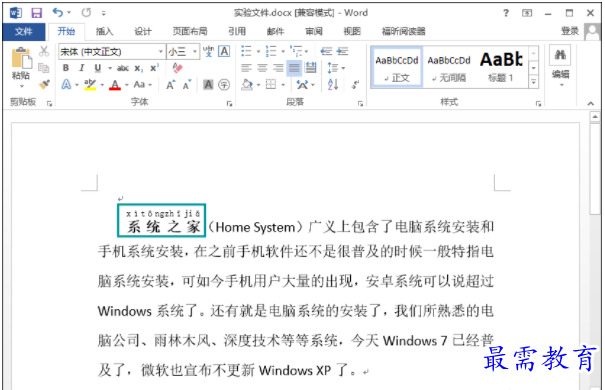Undo the last action
This screenshot has height=390, width=605.
click(x=58, y=13)
